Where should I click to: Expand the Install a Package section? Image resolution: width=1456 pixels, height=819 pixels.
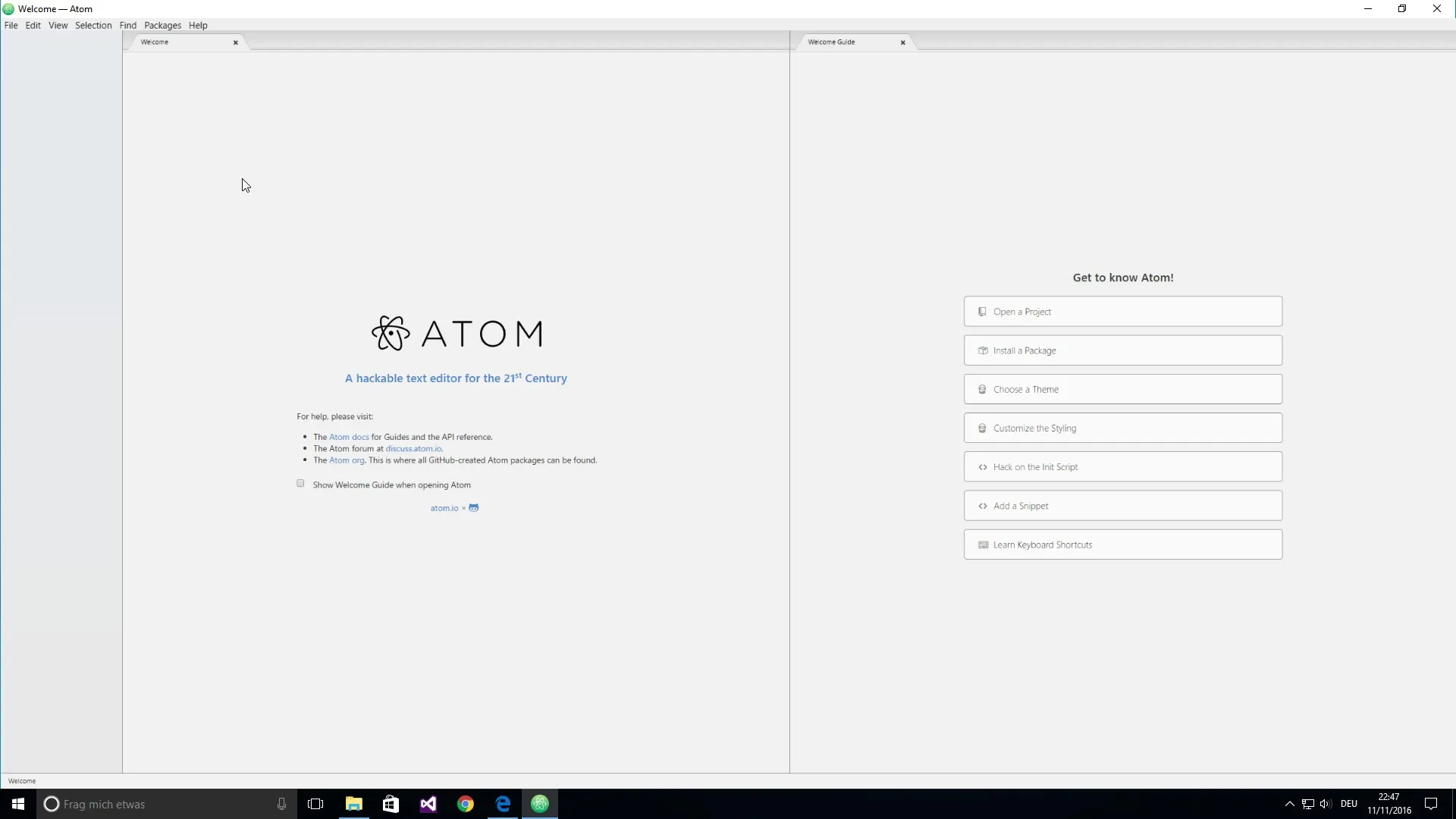pos(1122,350)
